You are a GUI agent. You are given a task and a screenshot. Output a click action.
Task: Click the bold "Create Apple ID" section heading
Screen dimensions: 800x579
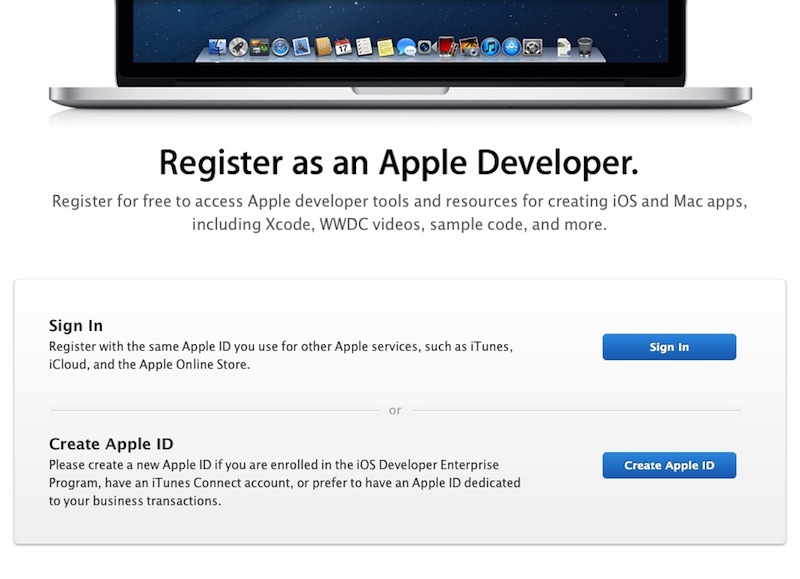111,444
